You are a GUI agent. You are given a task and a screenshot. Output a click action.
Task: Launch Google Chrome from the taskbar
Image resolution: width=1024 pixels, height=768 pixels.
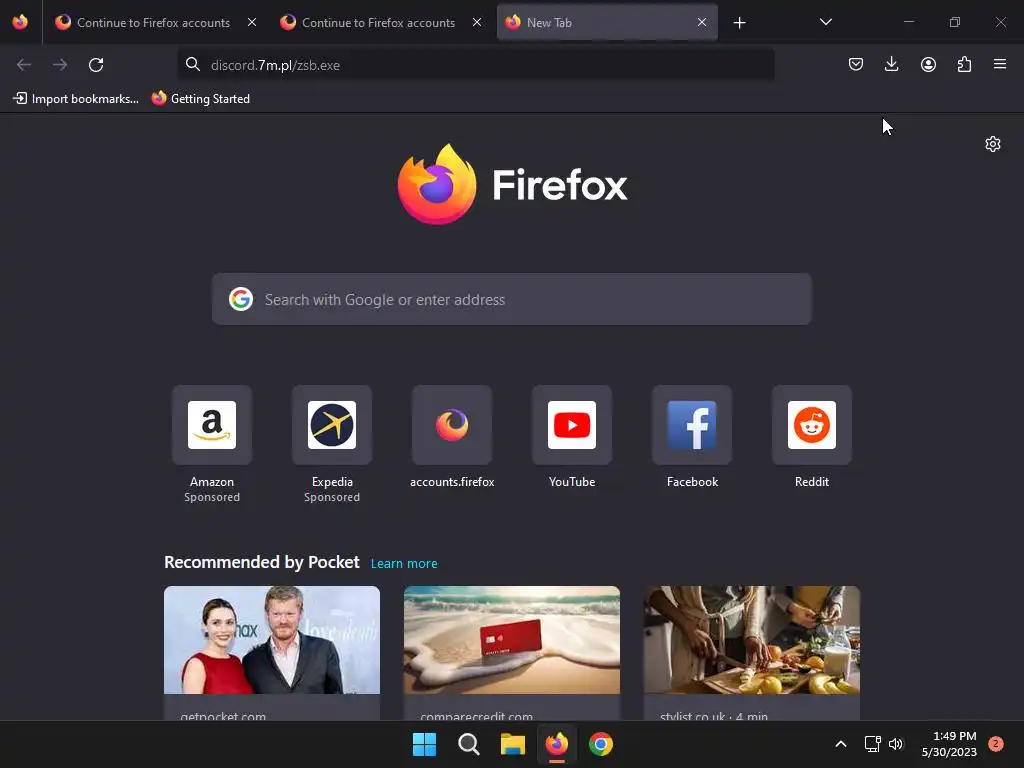click(601, 744)
